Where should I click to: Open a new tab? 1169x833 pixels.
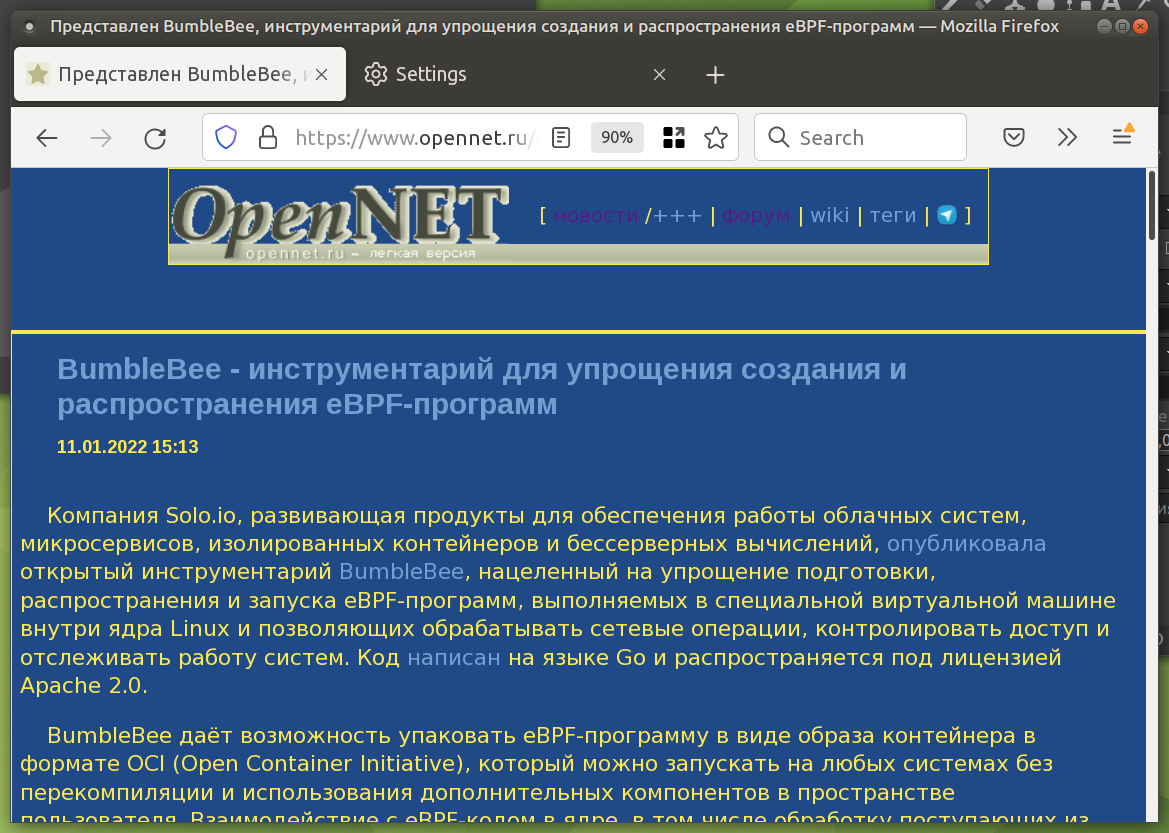pos(715,75)
